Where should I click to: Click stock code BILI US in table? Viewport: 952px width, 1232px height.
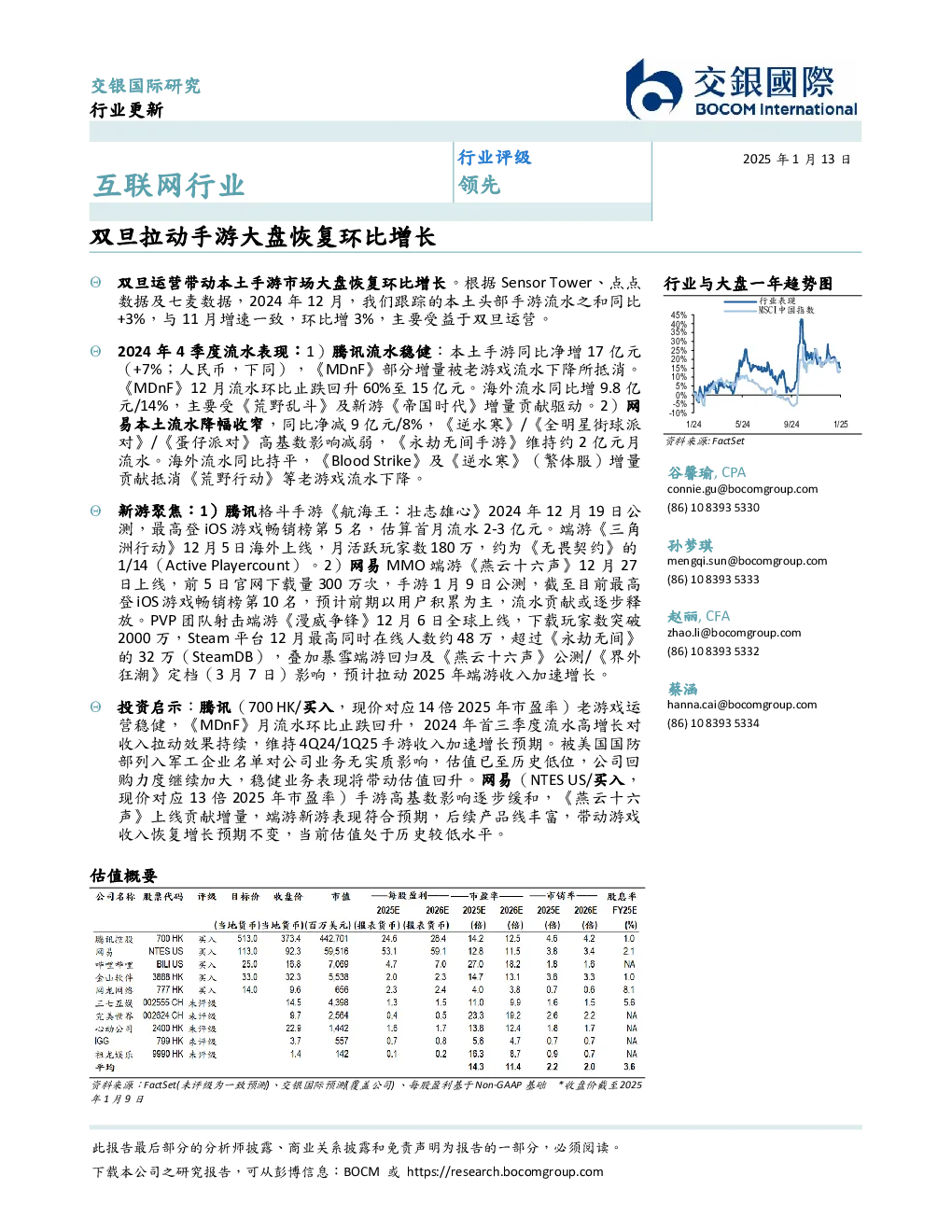tap(170, 964)
